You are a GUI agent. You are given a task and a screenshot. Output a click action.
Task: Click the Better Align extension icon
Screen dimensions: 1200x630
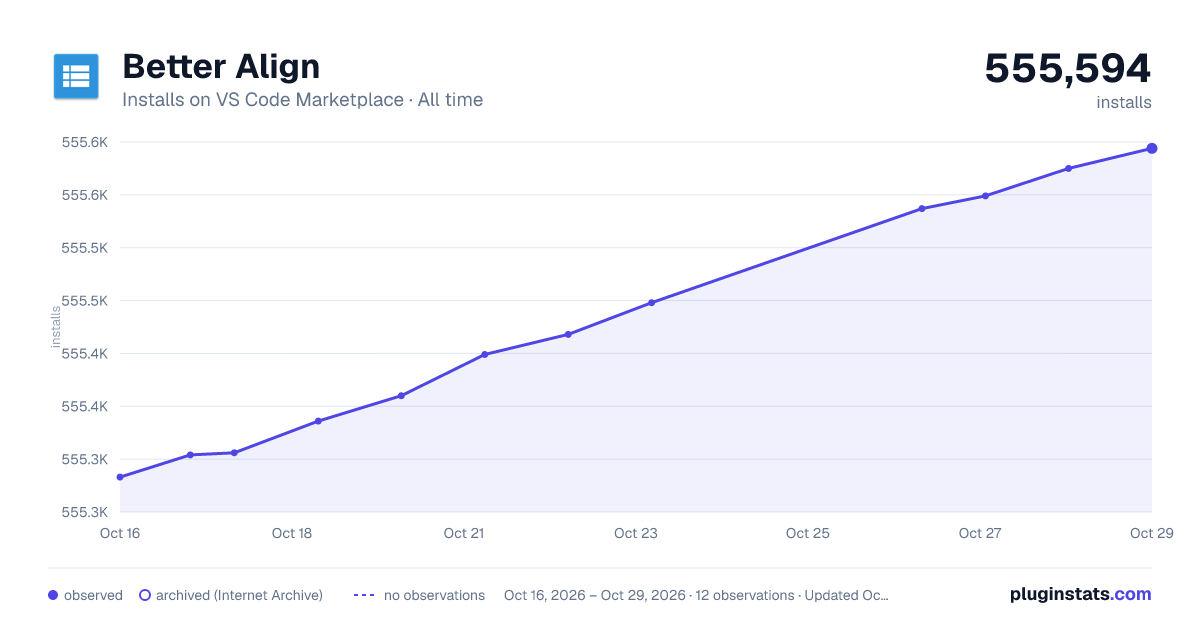point(76,76)
